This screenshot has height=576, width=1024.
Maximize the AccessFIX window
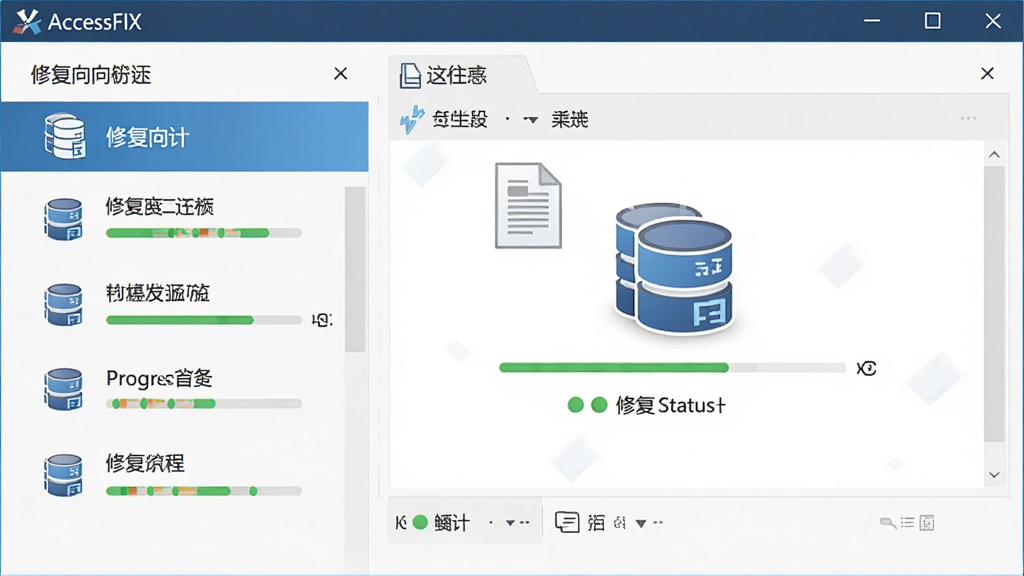tap(933, 21)
